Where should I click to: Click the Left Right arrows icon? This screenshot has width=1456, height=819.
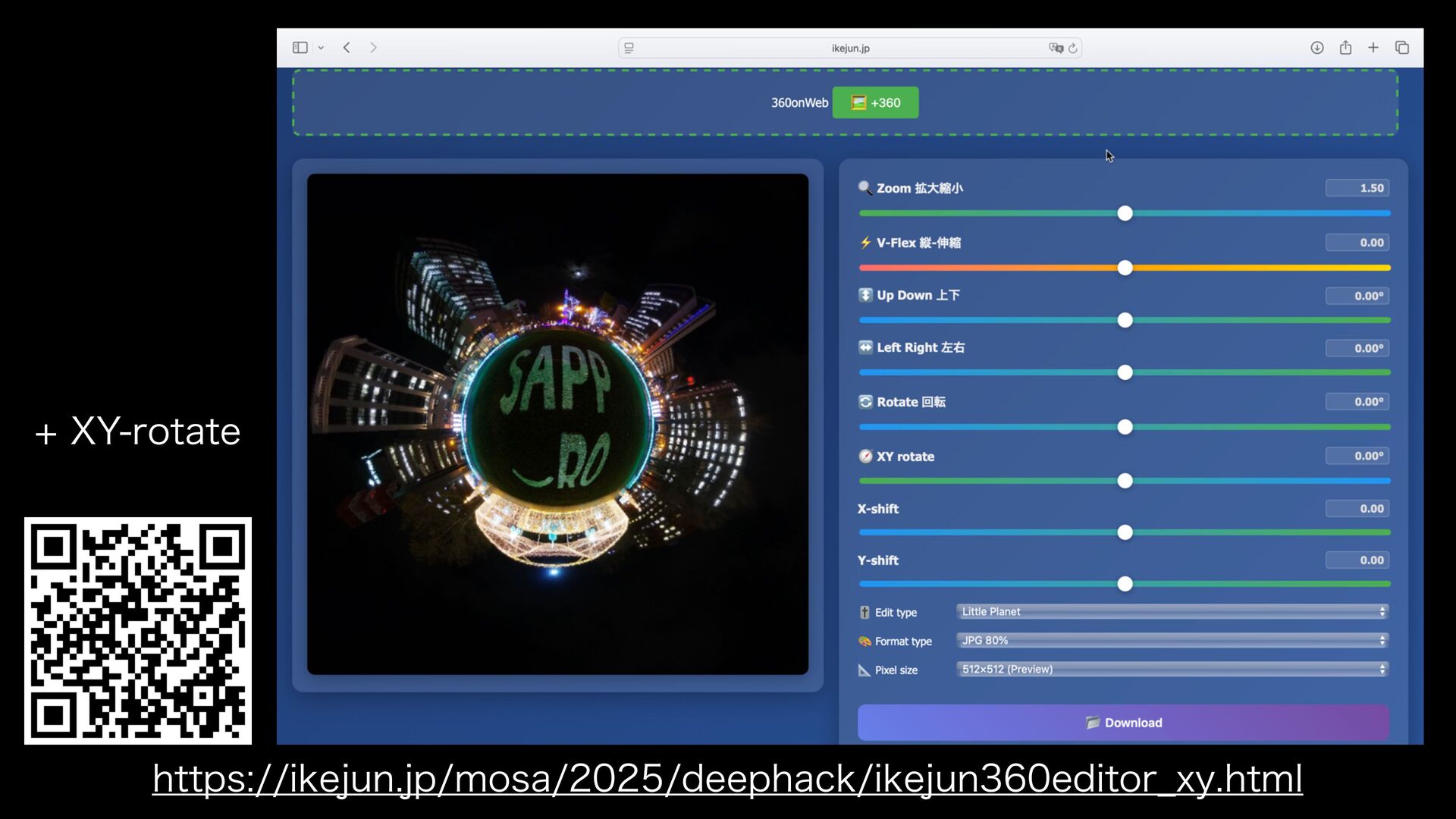[865, 347]
